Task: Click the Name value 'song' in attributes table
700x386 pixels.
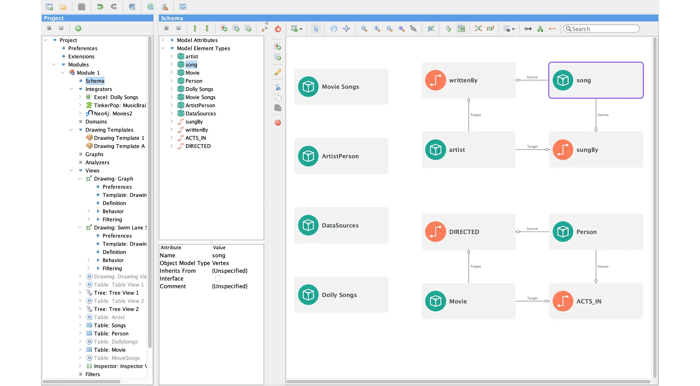Action: coord(218,255)
